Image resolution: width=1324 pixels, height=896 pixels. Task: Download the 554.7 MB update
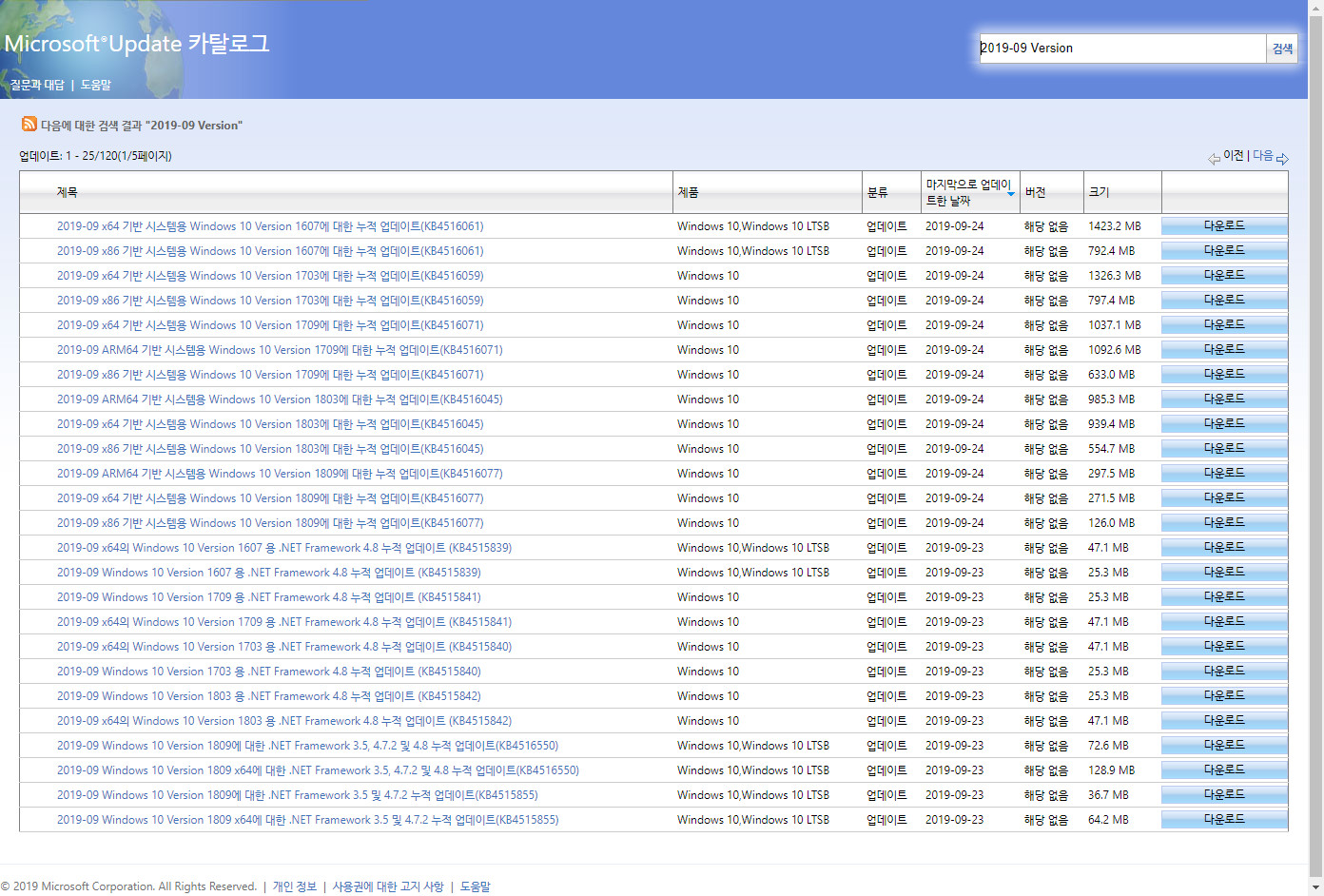point(1224,449)
